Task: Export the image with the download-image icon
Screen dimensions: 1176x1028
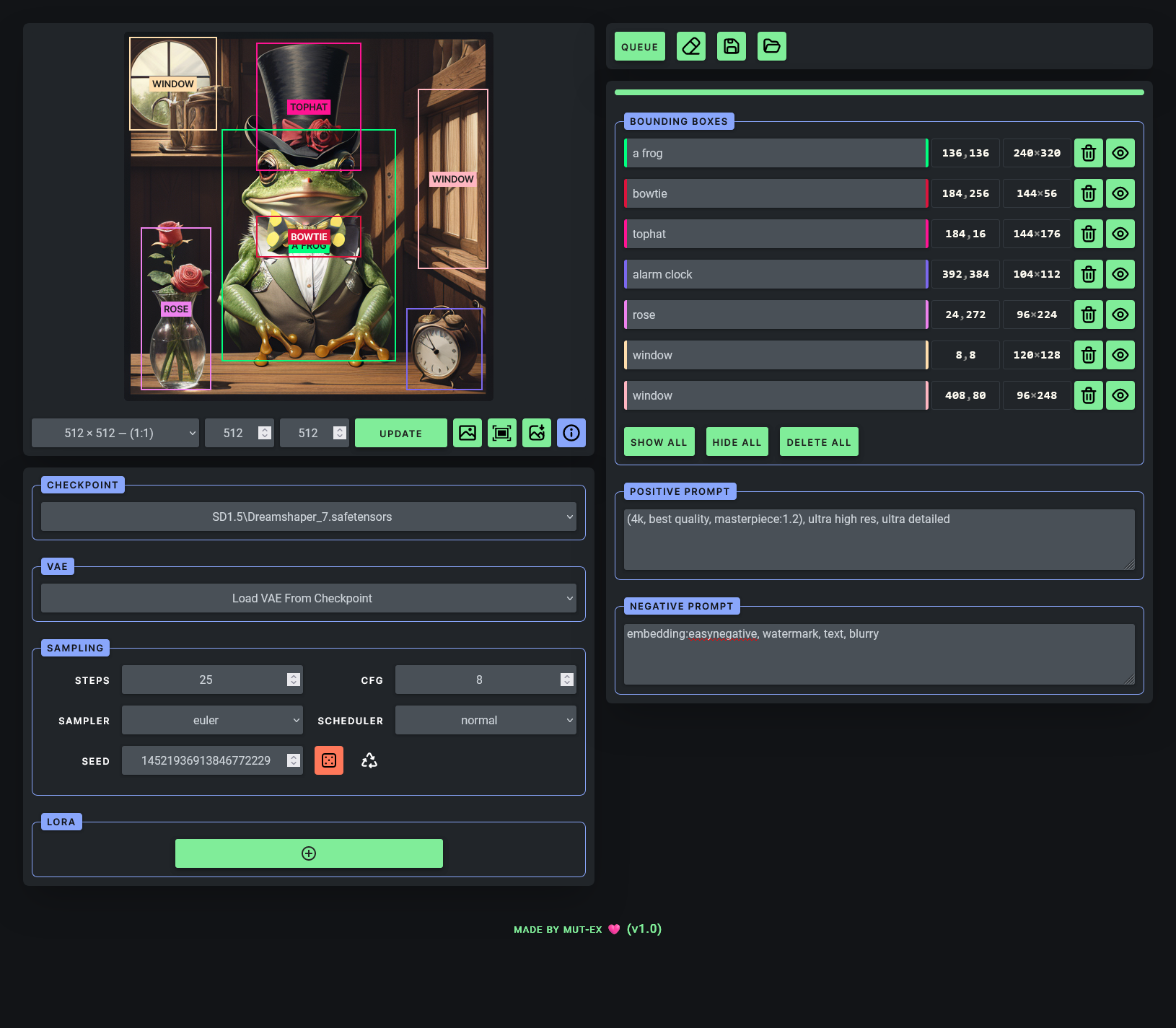Action: point(537,433)
